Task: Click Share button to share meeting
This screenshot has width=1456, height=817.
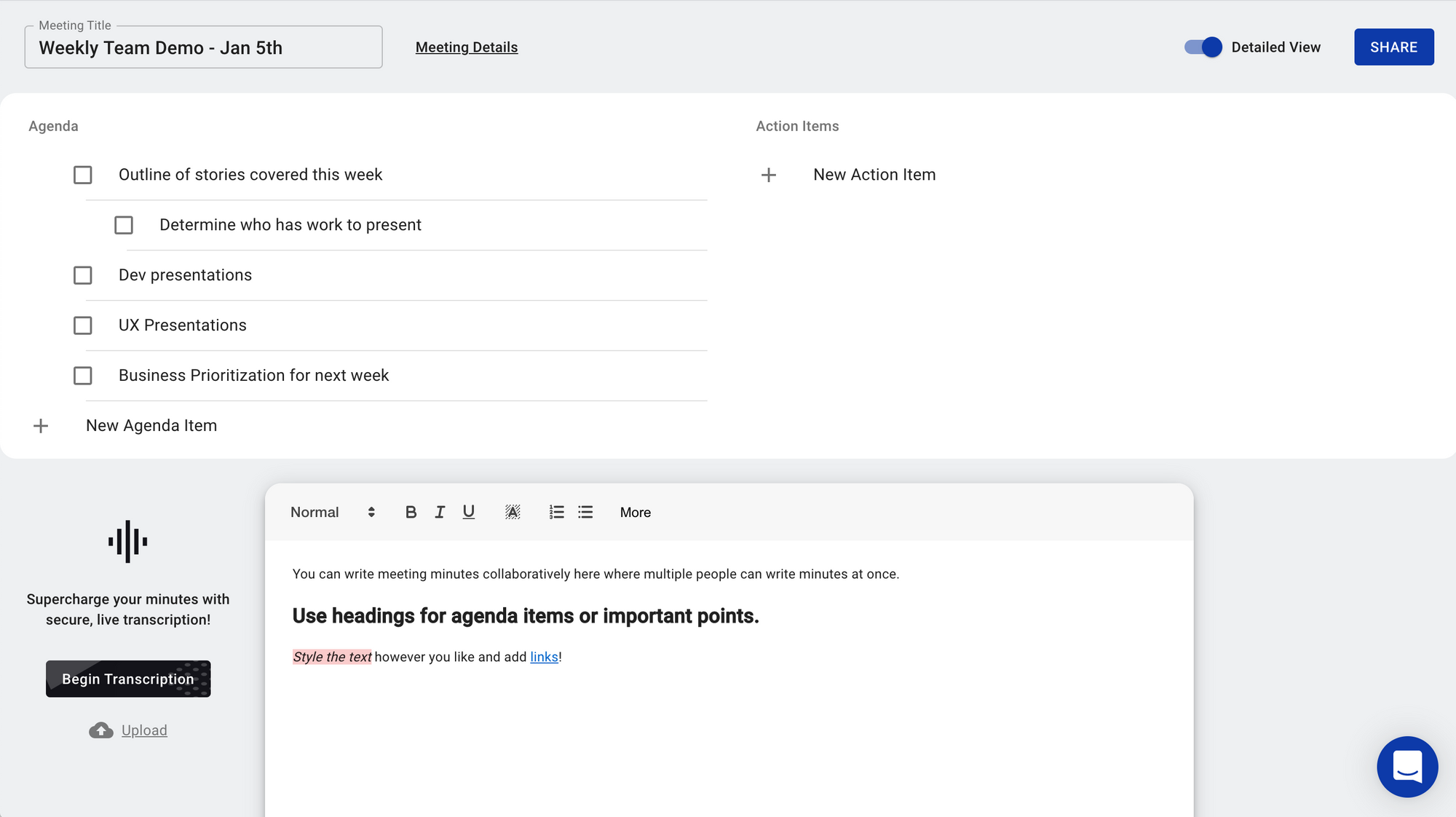Action: point(1394,46)
